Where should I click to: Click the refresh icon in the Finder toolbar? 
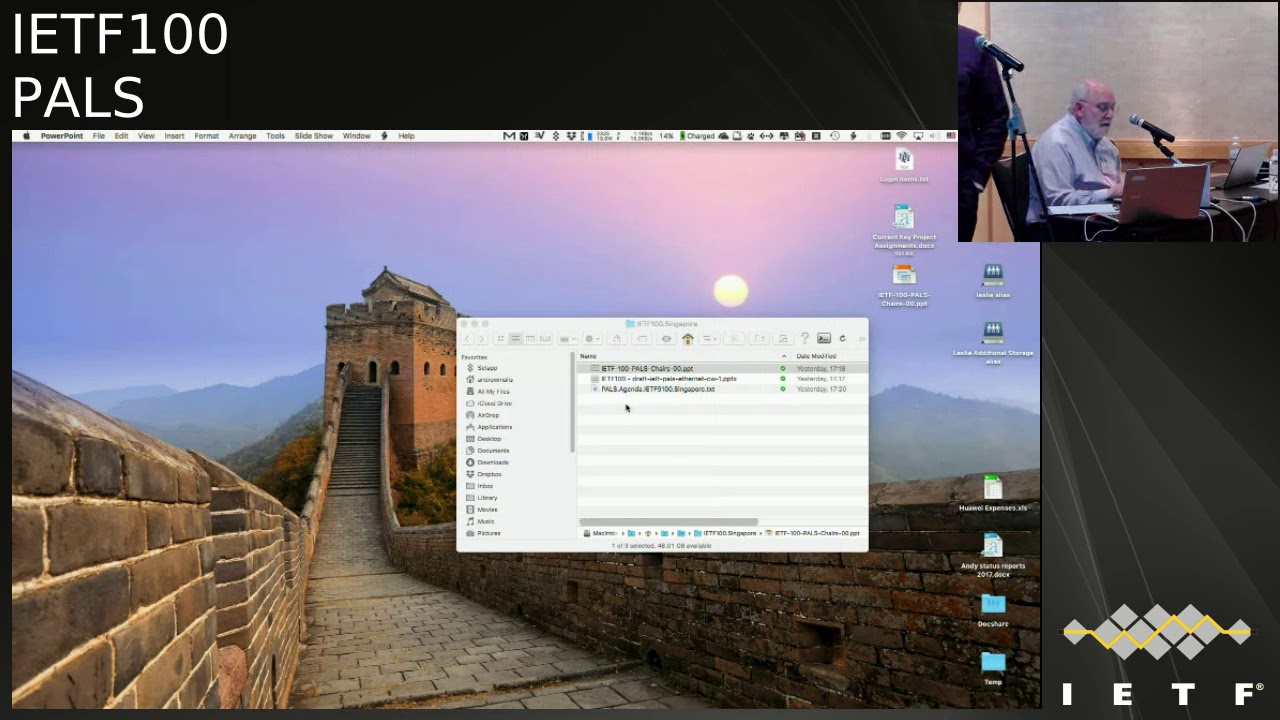[842, 339]
